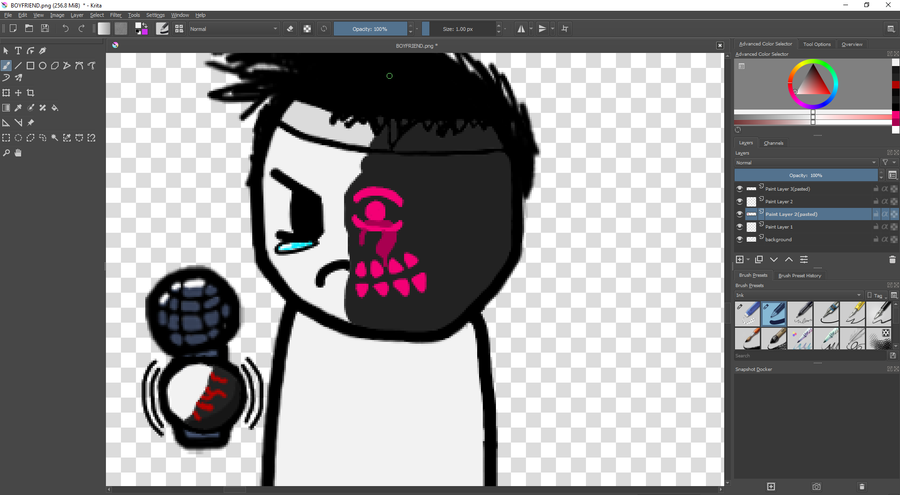Open layer filter funnel dropdown
900x495 pixels.
(x=888, y=163)
